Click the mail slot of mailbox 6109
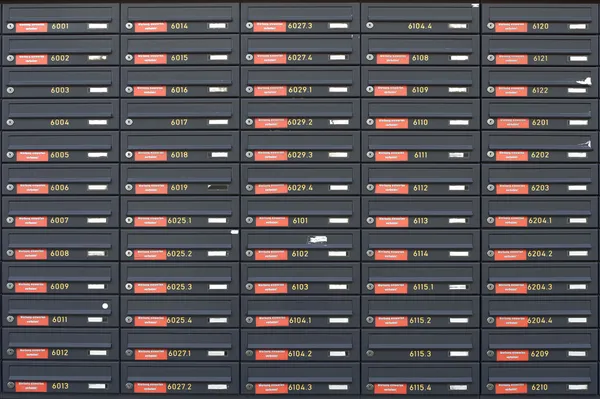The image size is (600, 399). [x=420, y=78]
